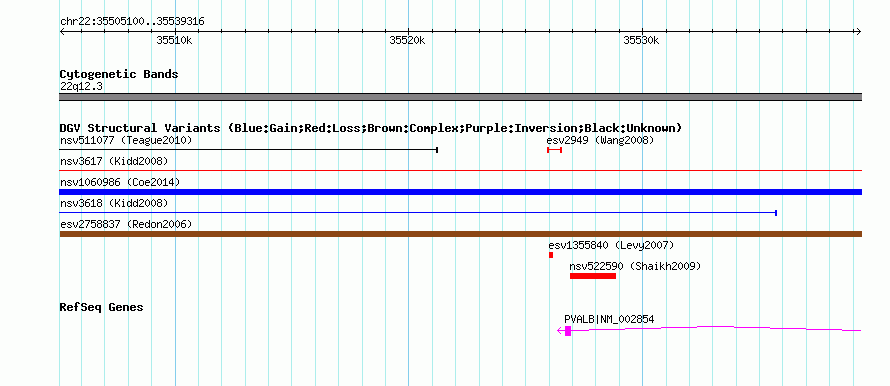Click the nsv522590 (Shaikh2009) variant label

[x=635, y=266]
